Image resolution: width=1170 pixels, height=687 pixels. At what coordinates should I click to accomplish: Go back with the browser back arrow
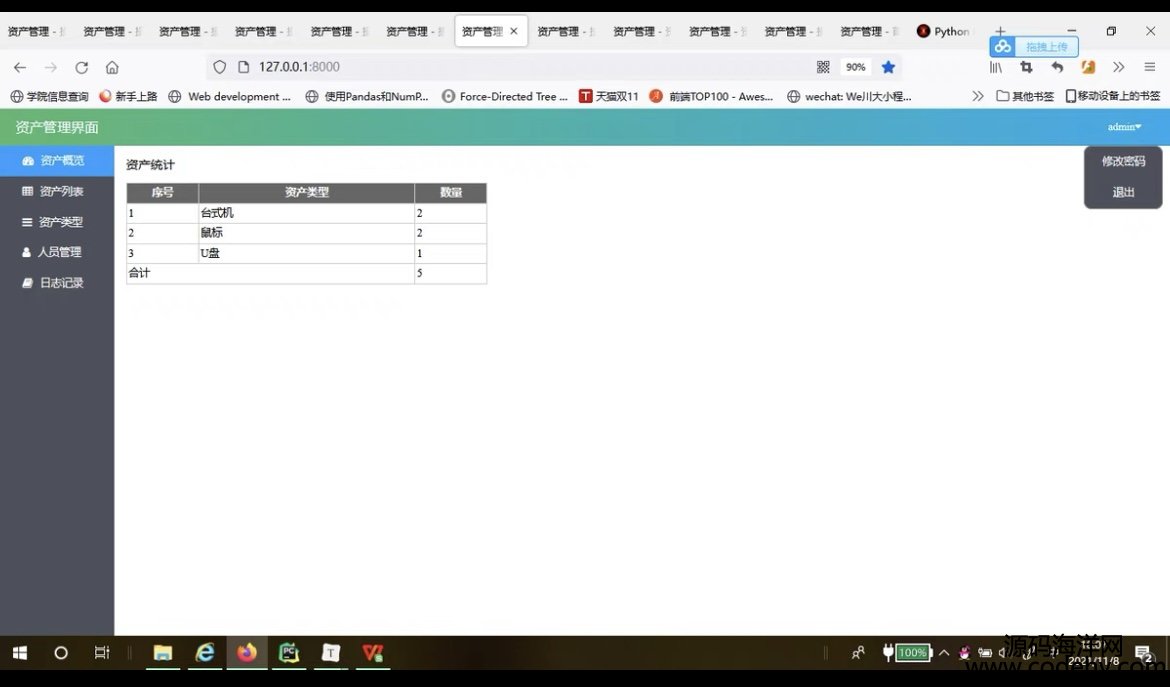(20, 67)
